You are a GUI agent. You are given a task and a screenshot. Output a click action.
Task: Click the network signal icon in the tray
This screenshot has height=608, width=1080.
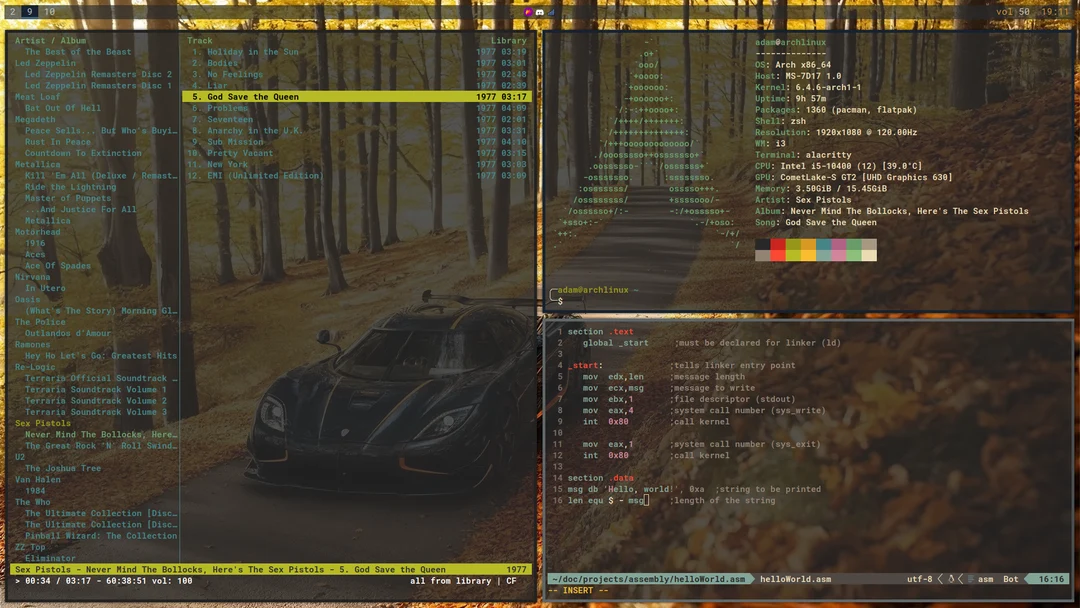(x=551, y=10)
